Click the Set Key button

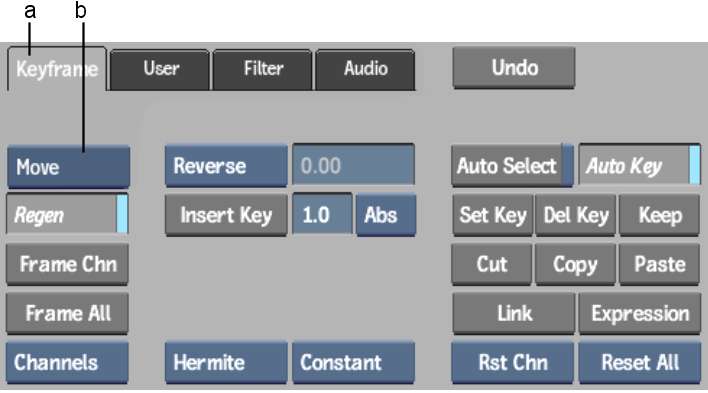(x=493, y=215)
